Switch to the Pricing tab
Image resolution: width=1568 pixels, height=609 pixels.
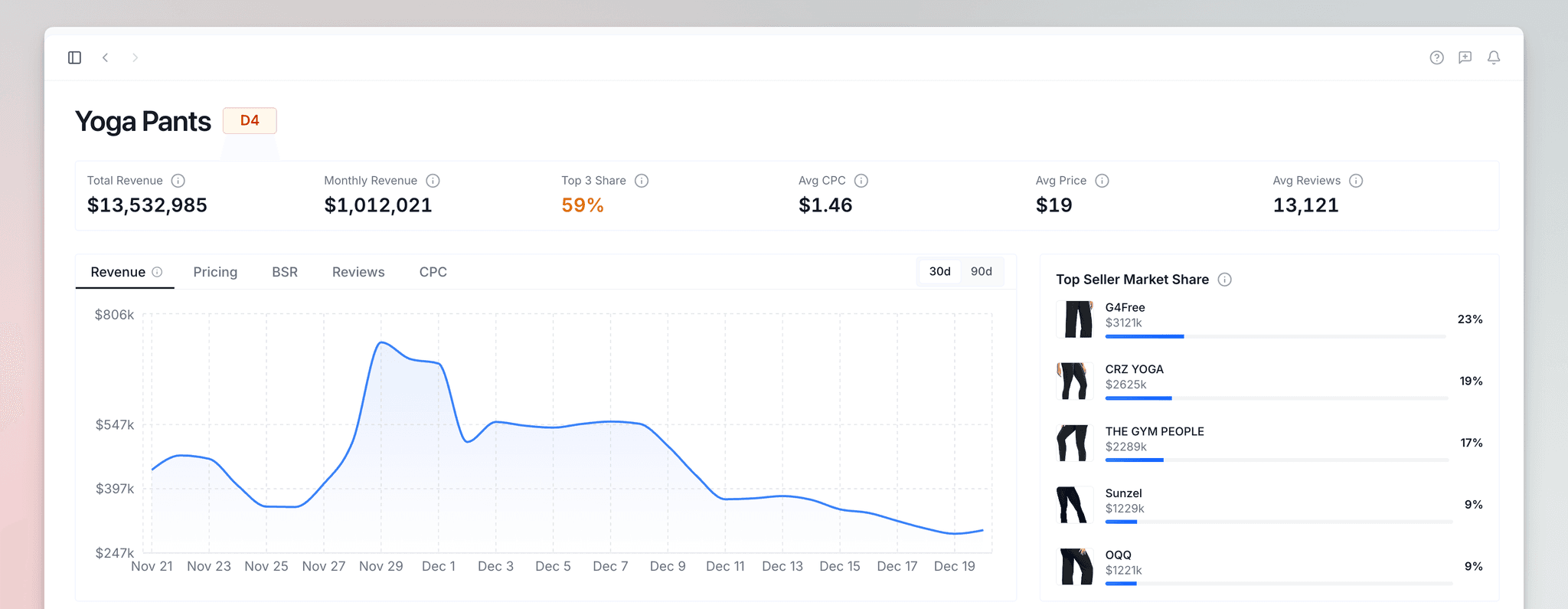click(x=215, y=272)
